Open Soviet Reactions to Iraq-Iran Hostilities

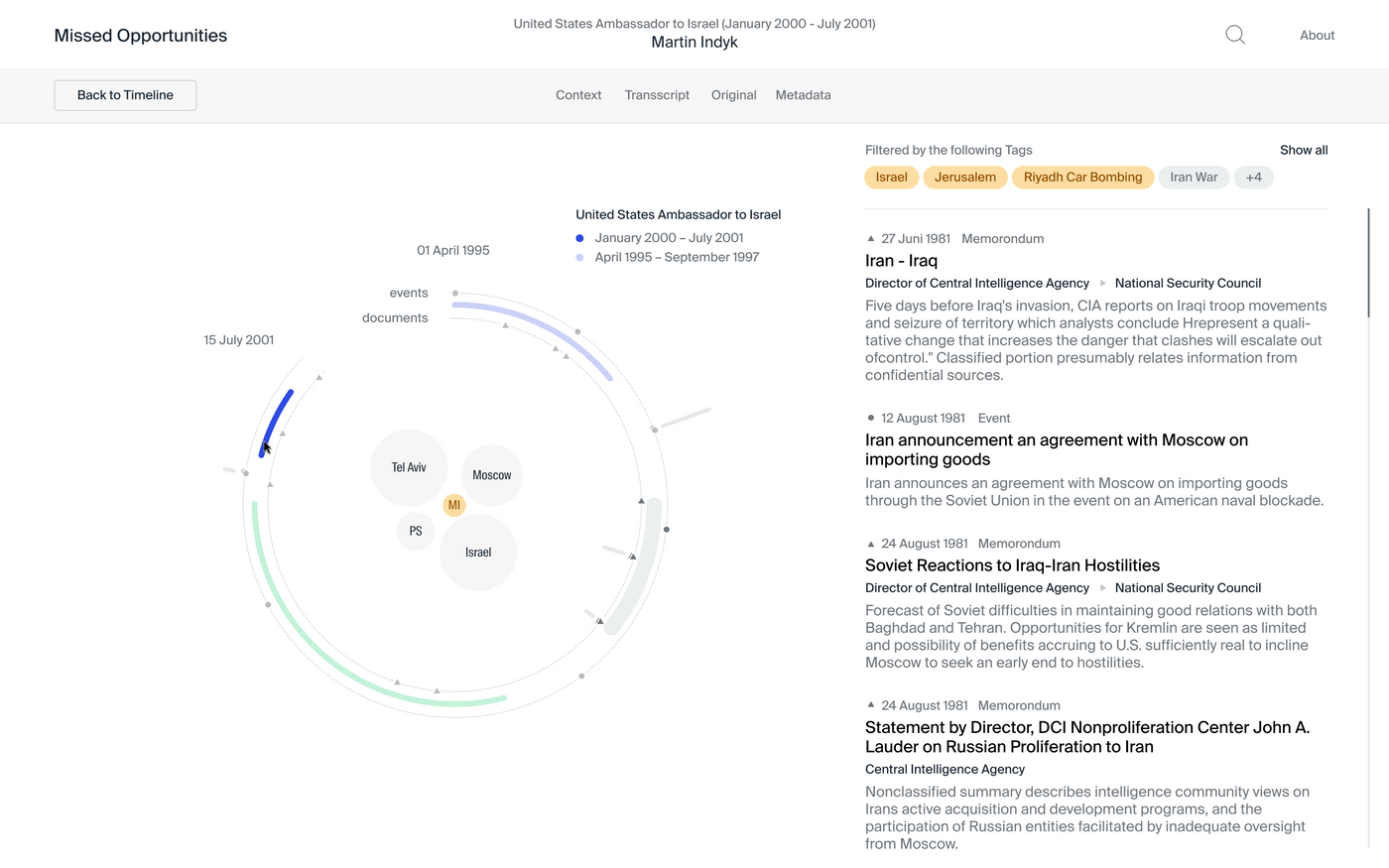tap(1012, 565)
